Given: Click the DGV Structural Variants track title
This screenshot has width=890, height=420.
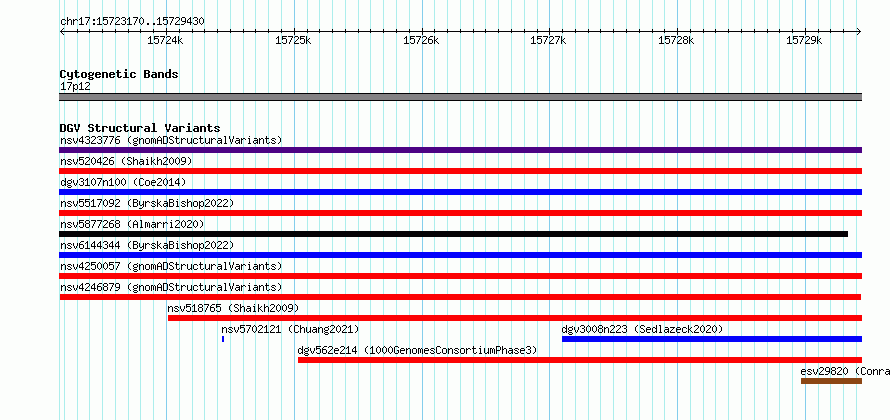Looking at the screenshot, I should [140, 128].
